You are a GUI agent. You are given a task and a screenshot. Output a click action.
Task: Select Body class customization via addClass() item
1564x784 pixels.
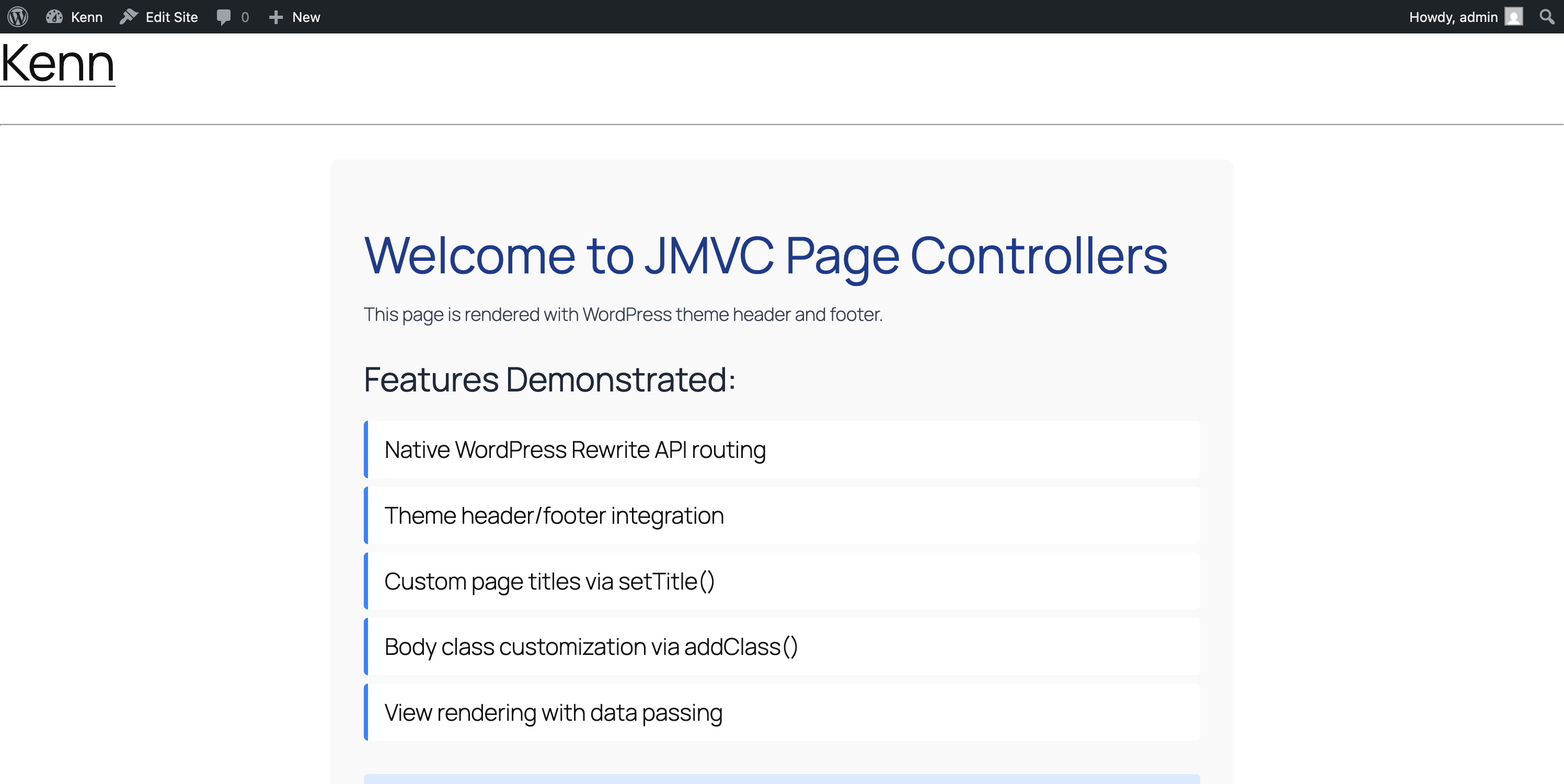782,647
